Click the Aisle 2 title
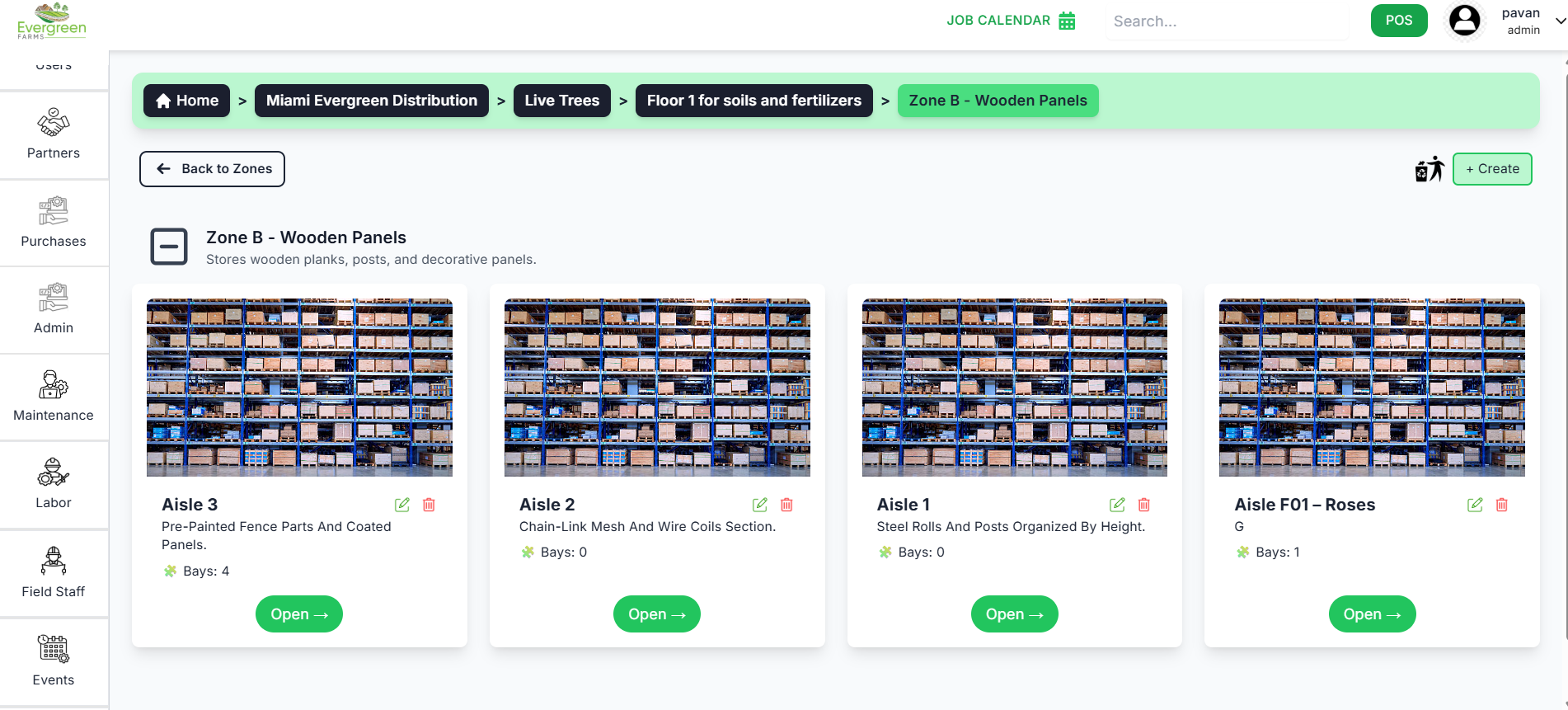1568x710 pixels. pyautogui.click(x=547, y=505)
